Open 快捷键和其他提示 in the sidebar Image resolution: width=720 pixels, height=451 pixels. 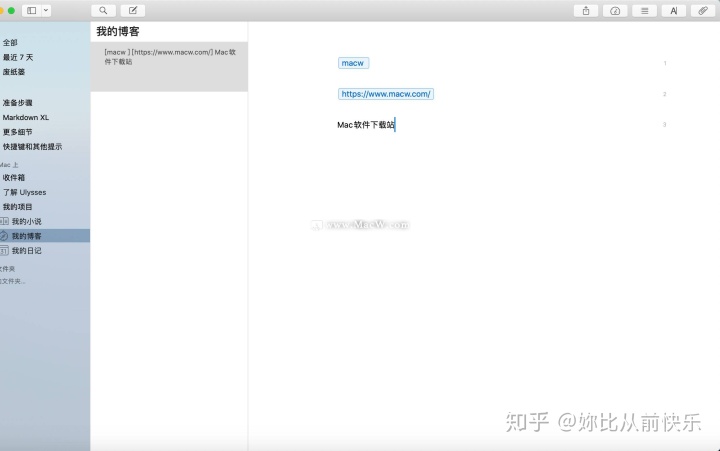click(32, 147)
